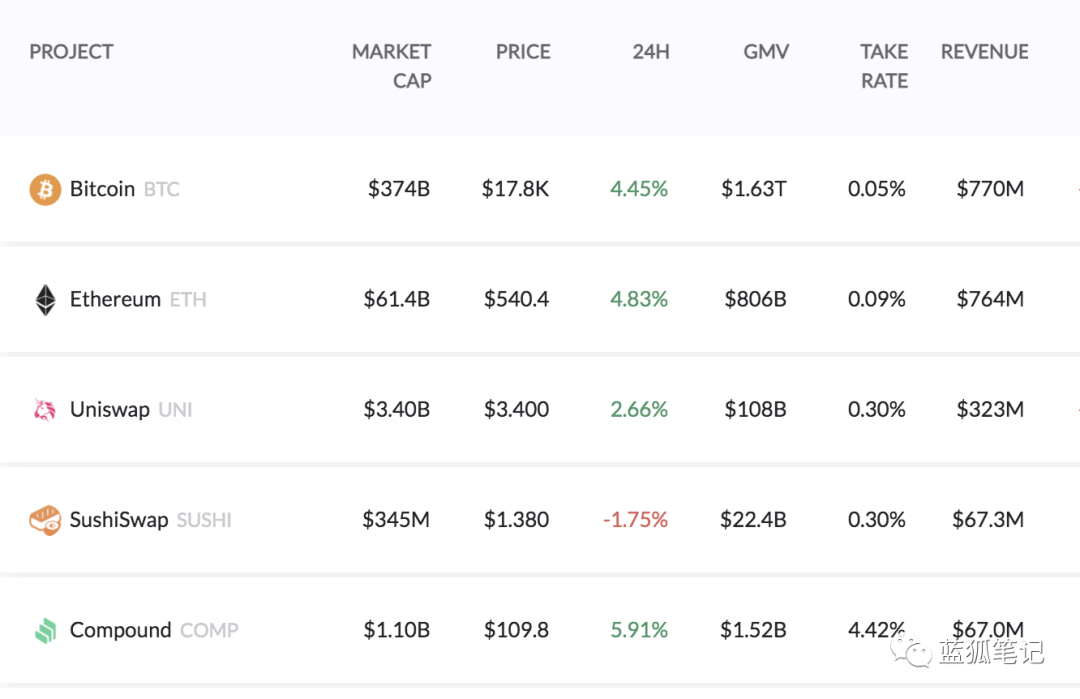1080x699 pixels.
Task: Sort table by MARKET CAP column
Action: (391, 66)
